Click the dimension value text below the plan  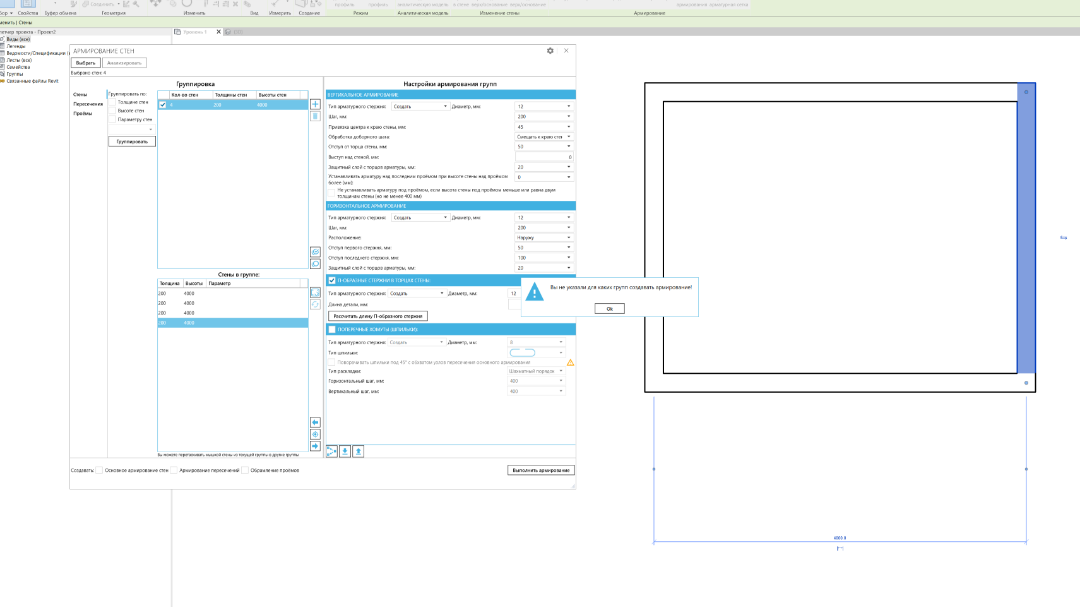click(840, 537)
